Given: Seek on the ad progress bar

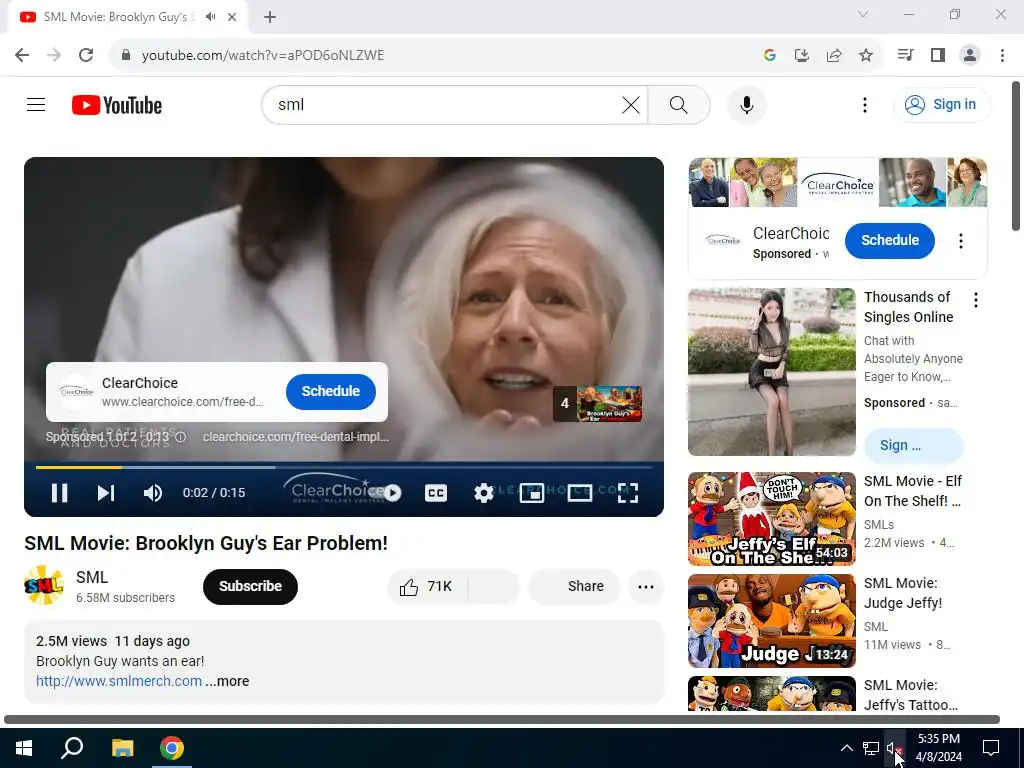Looking at the screenshot, I should tap(344, 468).
